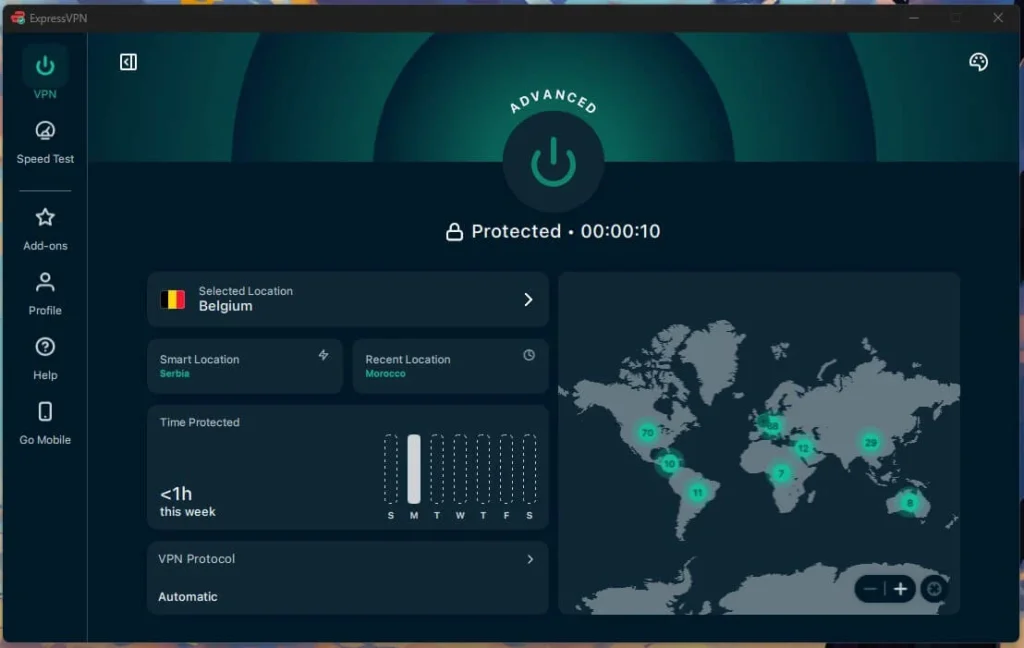Expand the VPN Protocol chevron
Viewport: 1024px width, 648px height.
click(x=530, y=559)
